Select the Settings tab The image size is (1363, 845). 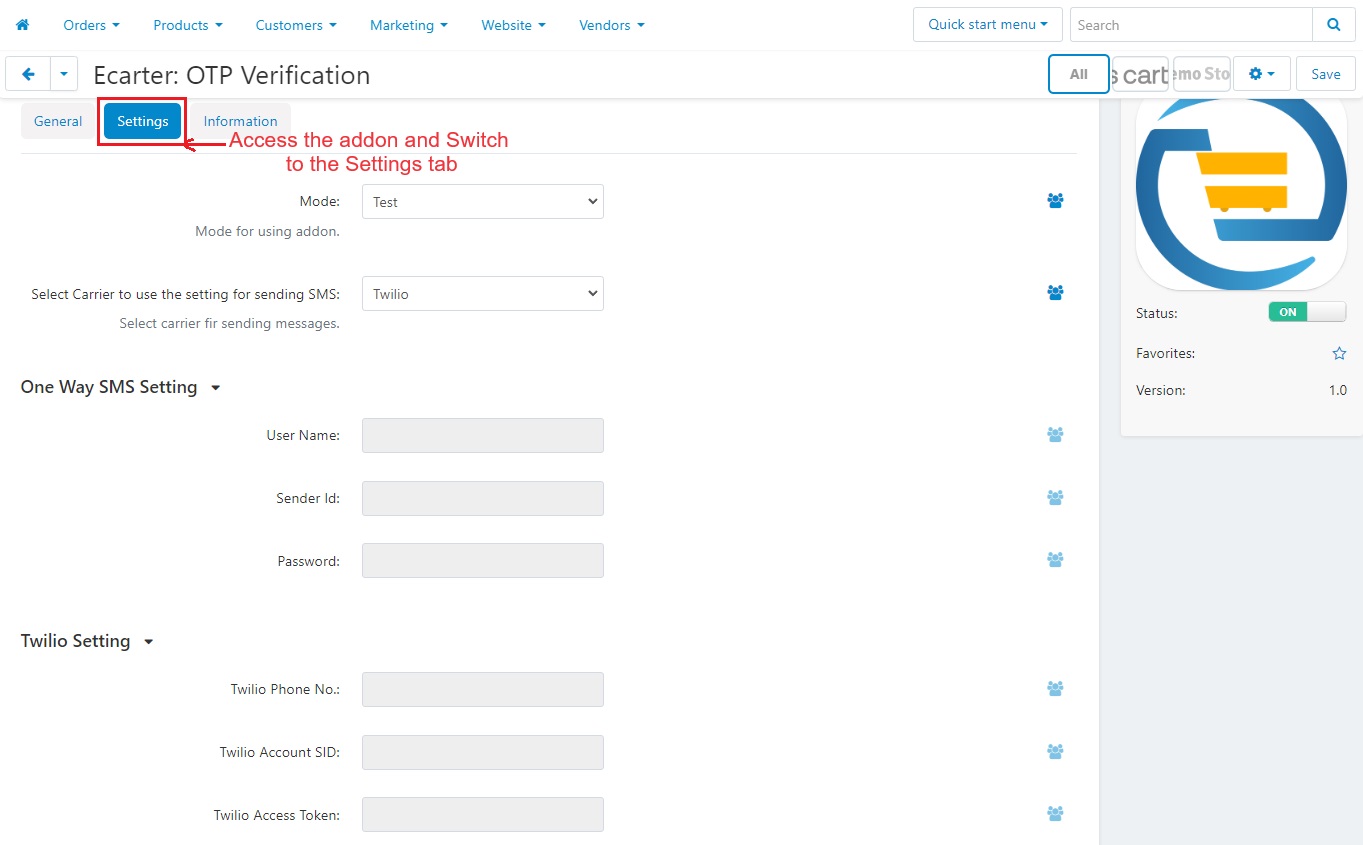tap(143, 121)
